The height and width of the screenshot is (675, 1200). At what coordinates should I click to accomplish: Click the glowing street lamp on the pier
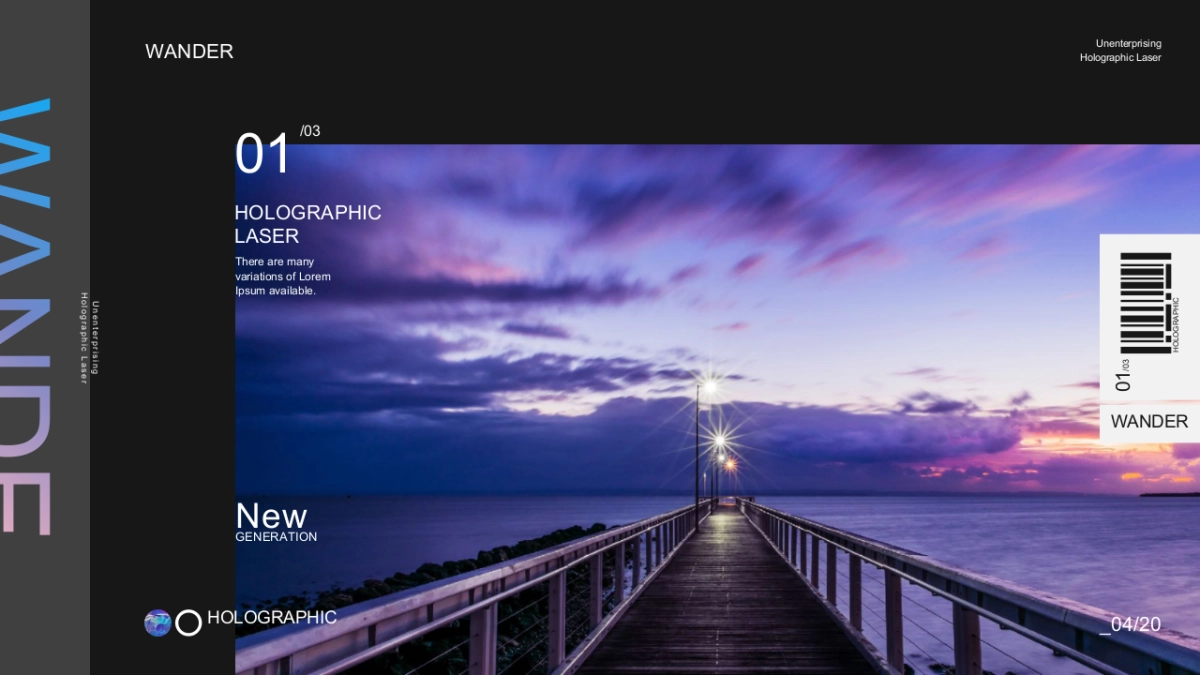pyautogui.click(x=708, y=387)
